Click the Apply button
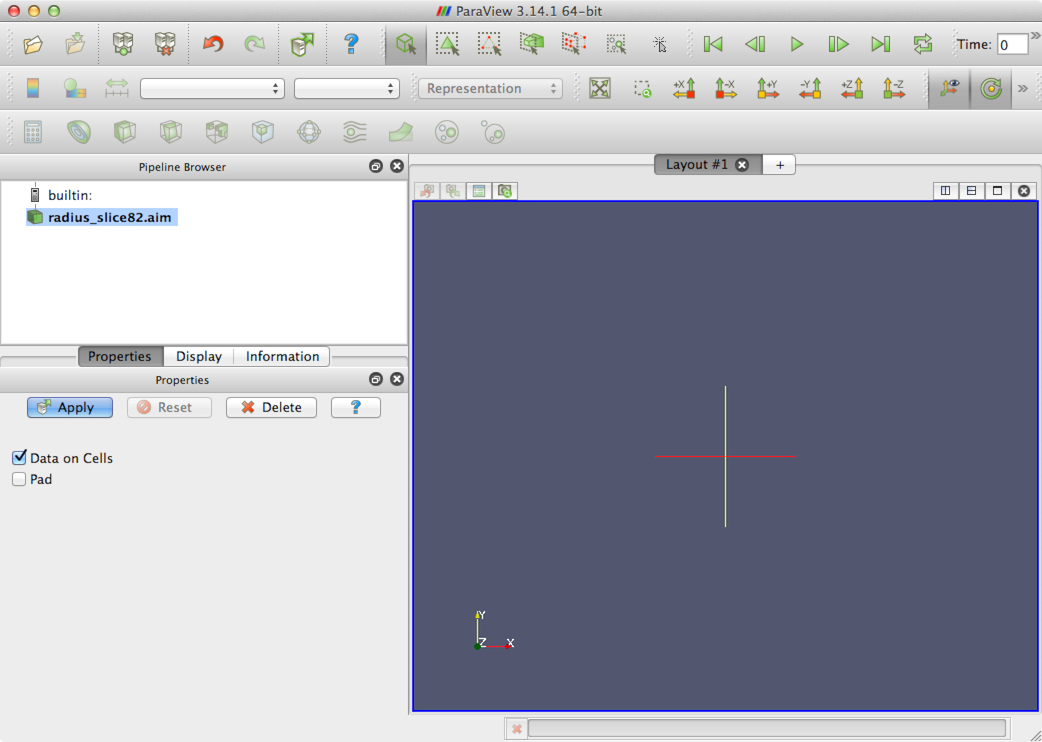Screen dimensions: 1042x742 [70, 407]
